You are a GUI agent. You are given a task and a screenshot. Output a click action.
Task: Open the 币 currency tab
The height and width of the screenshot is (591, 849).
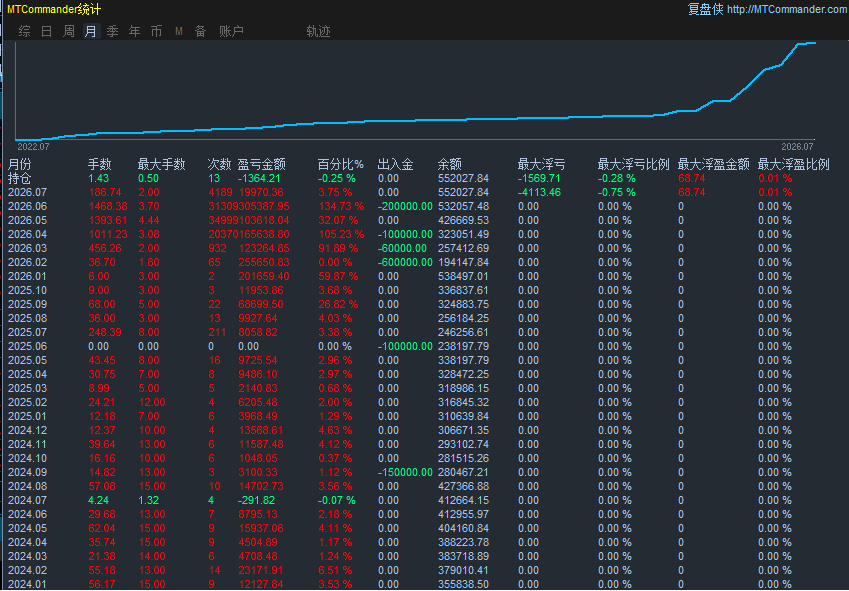pyautogui.click(x=156, y=31)
